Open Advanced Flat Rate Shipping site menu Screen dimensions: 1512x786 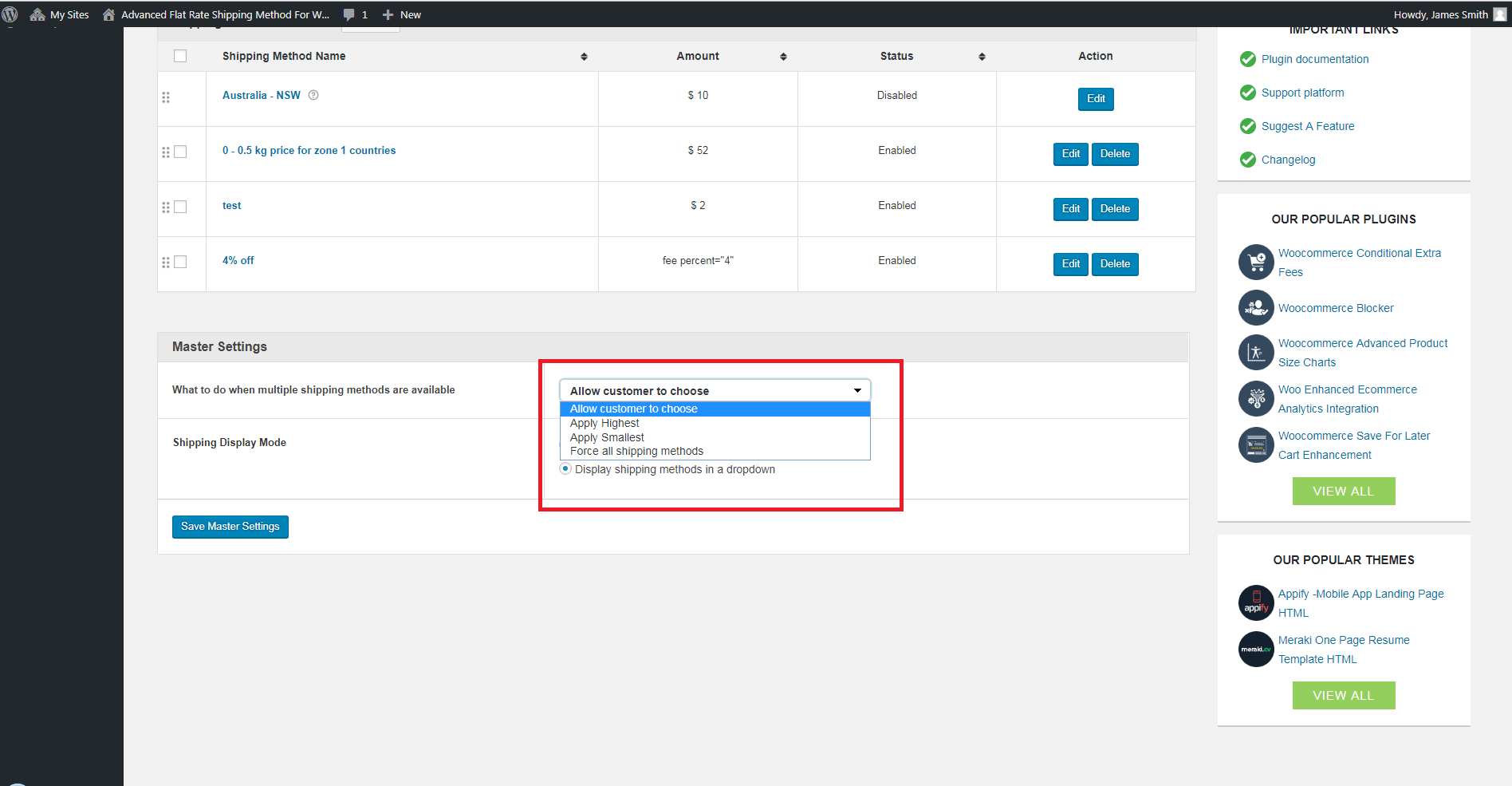216,14
